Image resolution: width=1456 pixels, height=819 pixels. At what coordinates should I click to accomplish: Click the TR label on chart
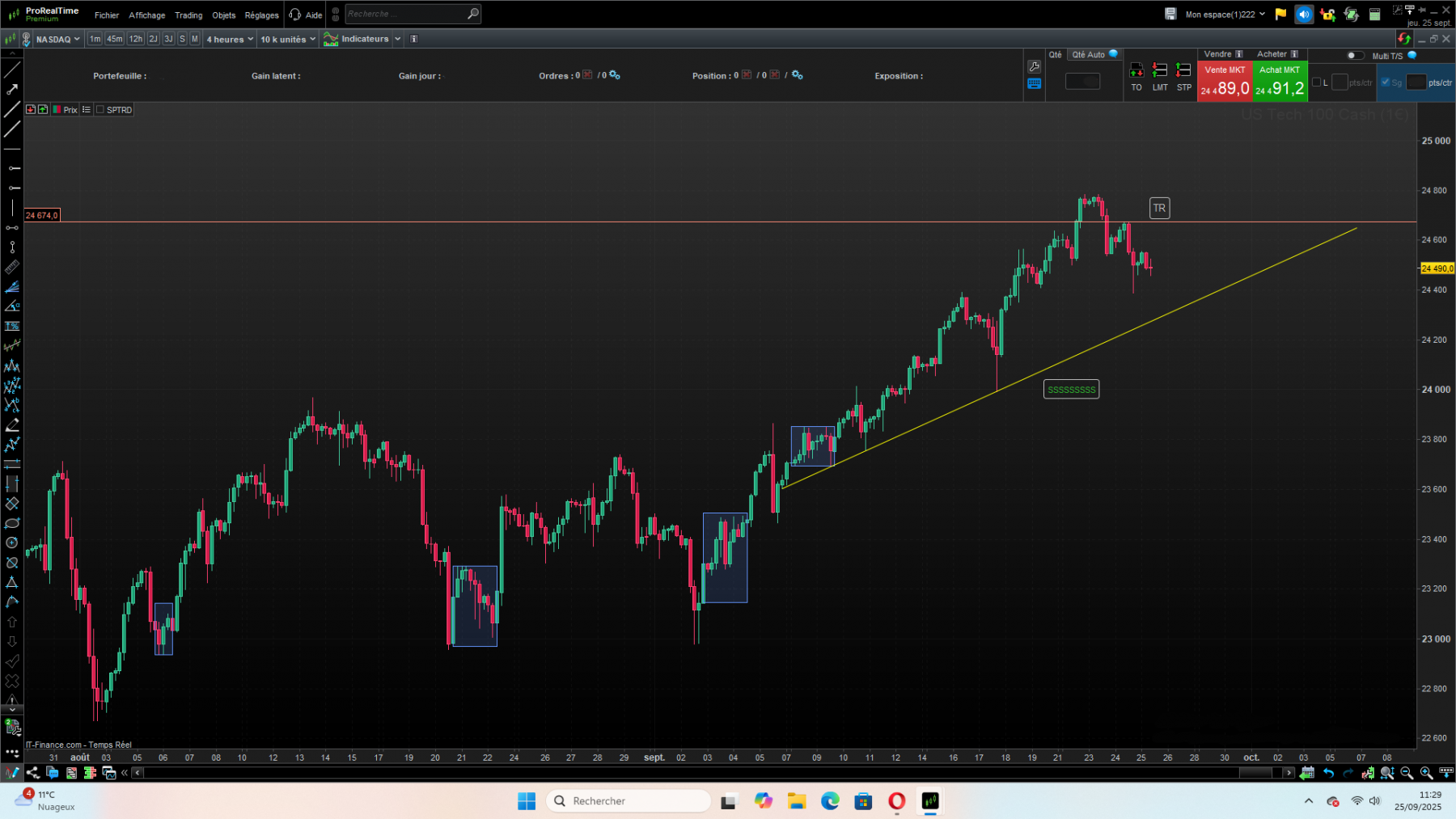pos(1159,209)
